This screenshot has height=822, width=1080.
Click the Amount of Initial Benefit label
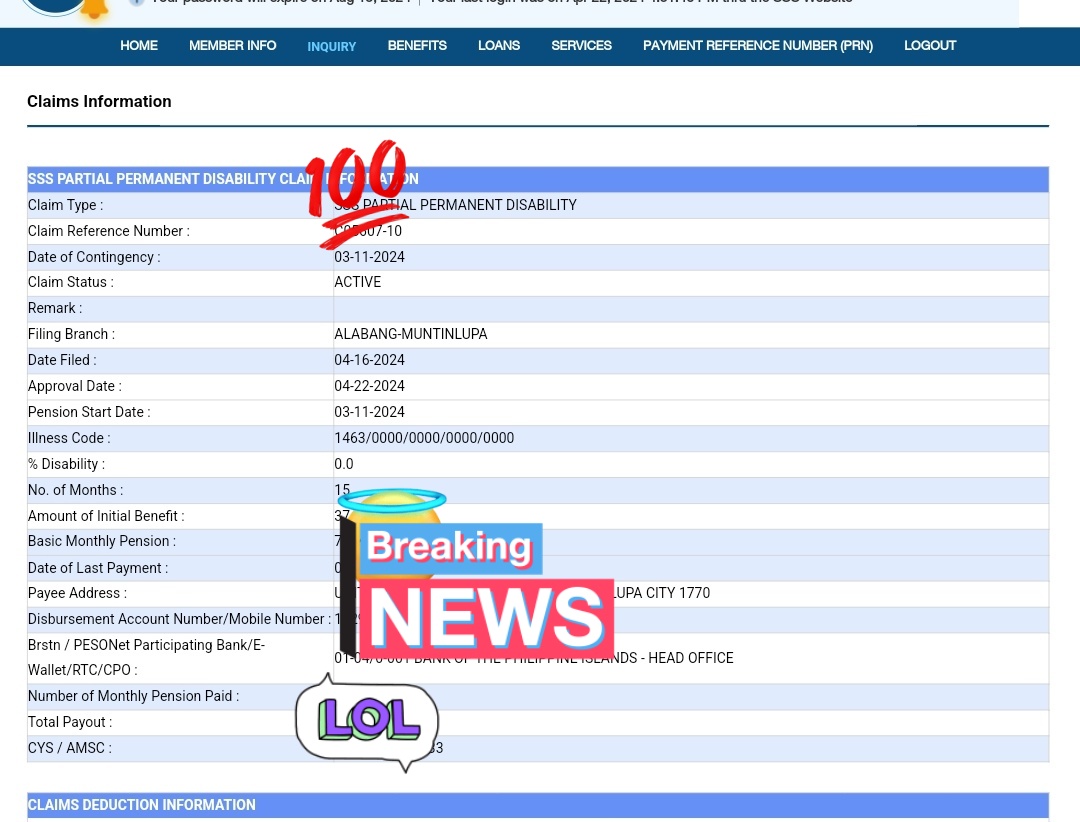click(106, 516)
